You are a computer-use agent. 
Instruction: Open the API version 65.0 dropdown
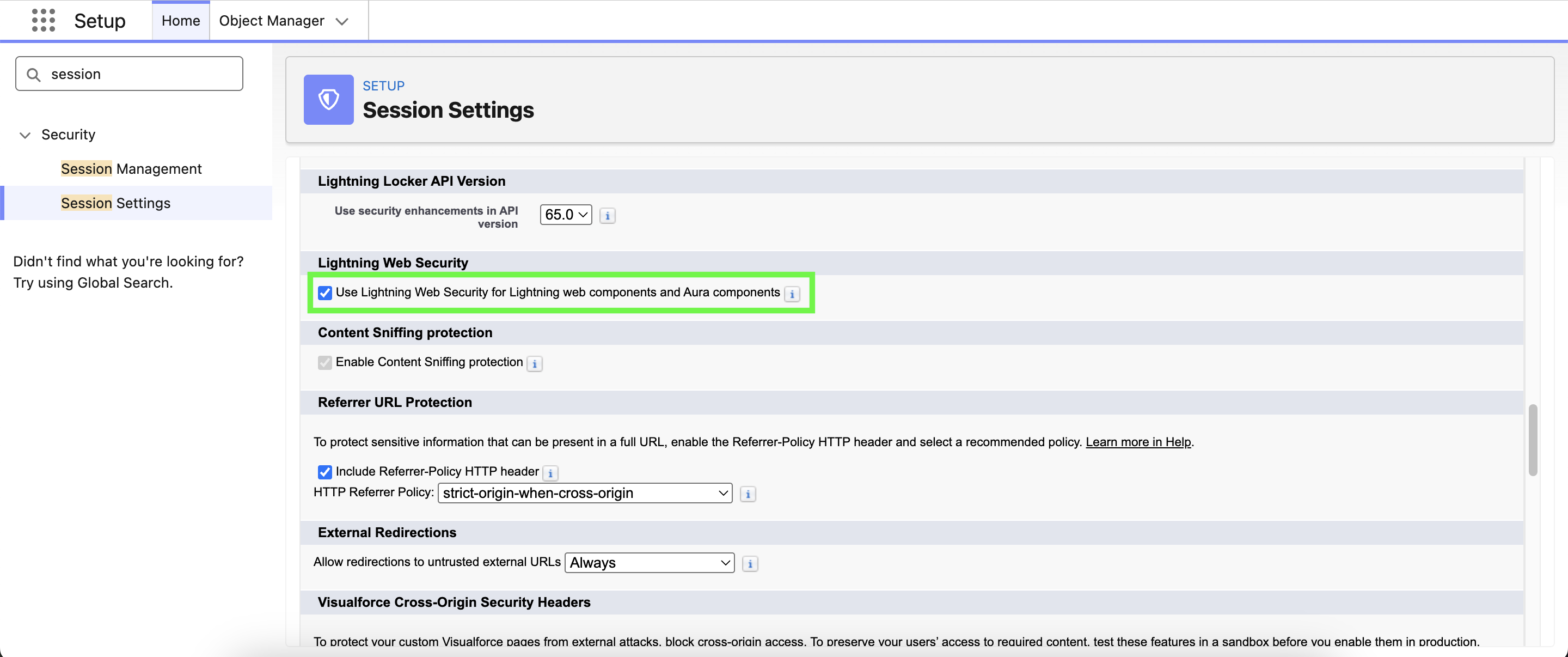[x=566, y=214]
